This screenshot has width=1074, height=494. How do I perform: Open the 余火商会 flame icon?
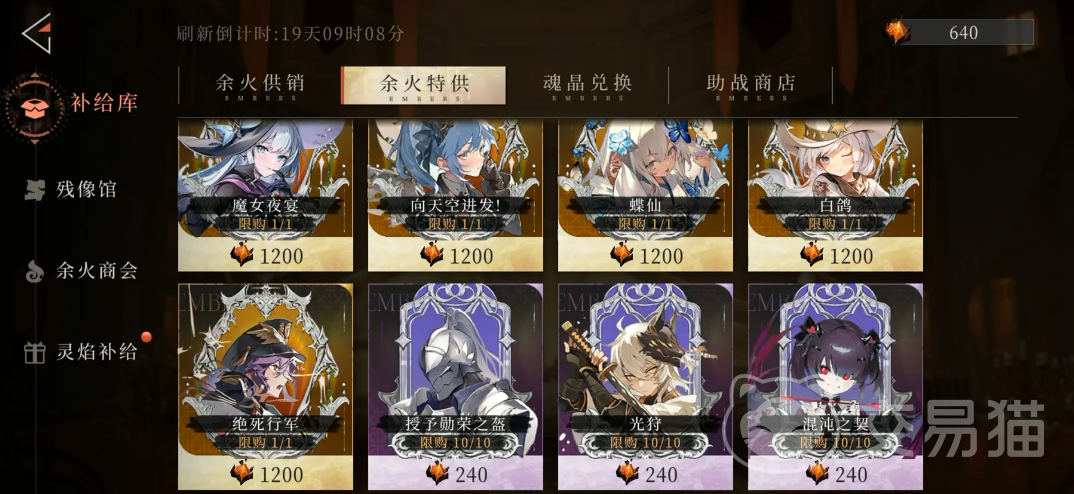tap(34, 271)
